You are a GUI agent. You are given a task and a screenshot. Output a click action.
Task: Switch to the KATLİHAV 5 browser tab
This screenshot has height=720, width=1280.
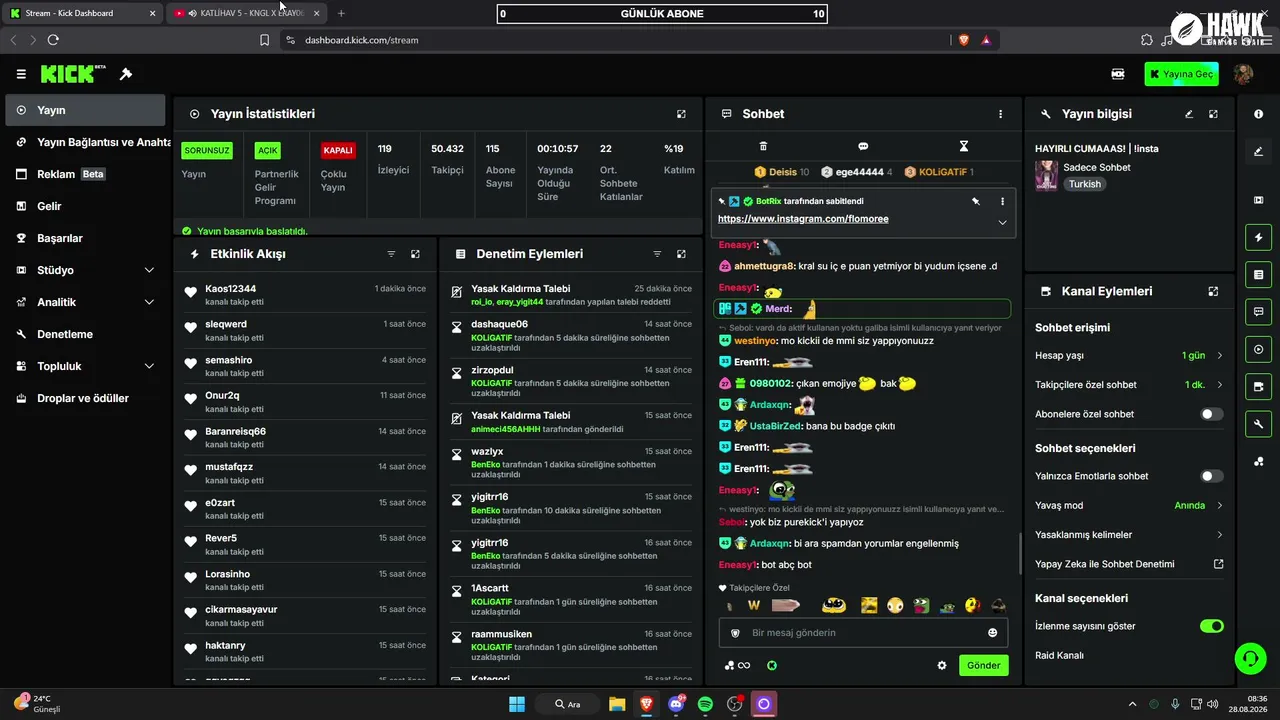[x=247, y=13]
